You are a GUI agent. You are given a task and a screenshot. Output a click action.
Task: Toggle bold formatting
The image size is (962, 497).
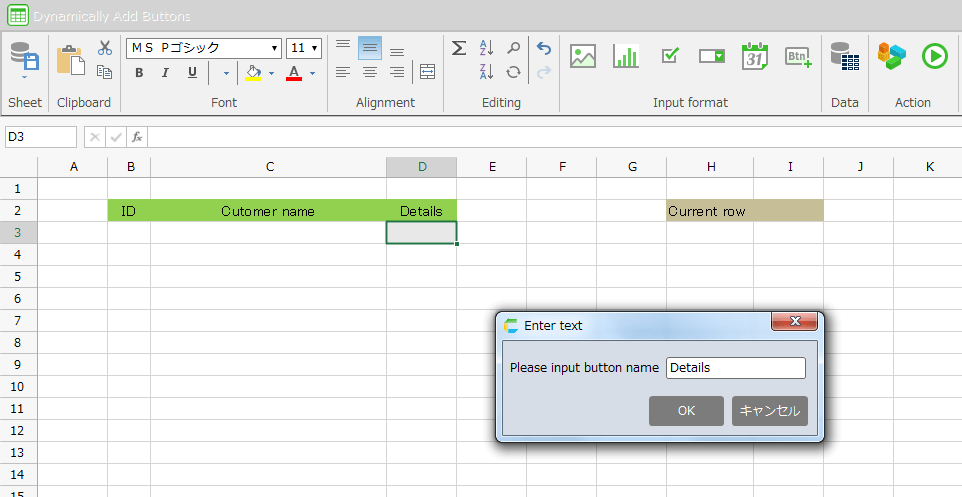[x=139, y=73]
